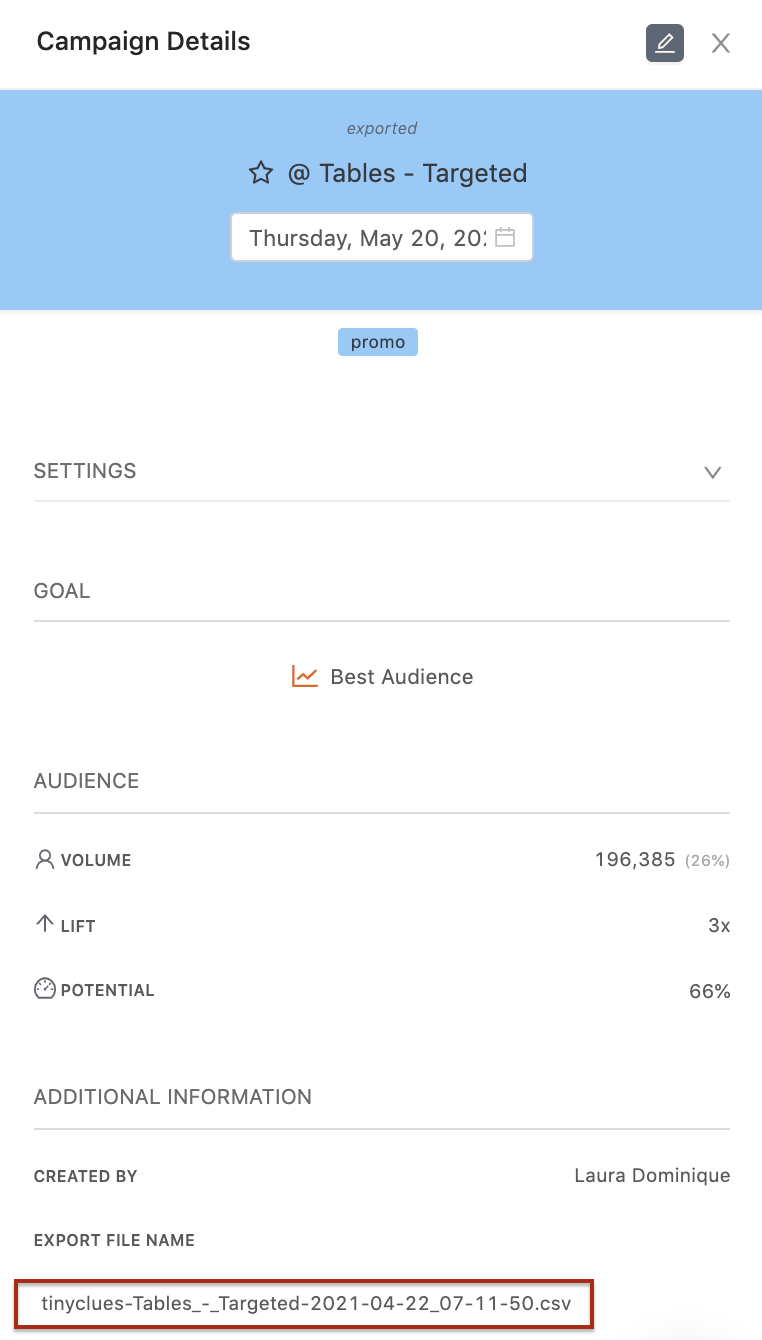Select the export CSV file name
The width and height of the screenshot is (762, 1340).
(306, 1303)
